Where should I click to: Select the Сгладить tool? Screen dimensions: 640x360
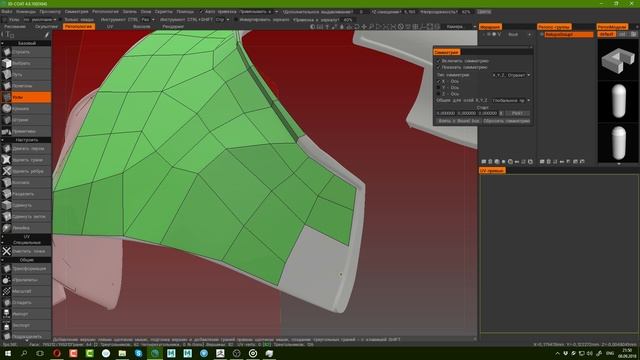pyautogui.click(x=26, y=303)
